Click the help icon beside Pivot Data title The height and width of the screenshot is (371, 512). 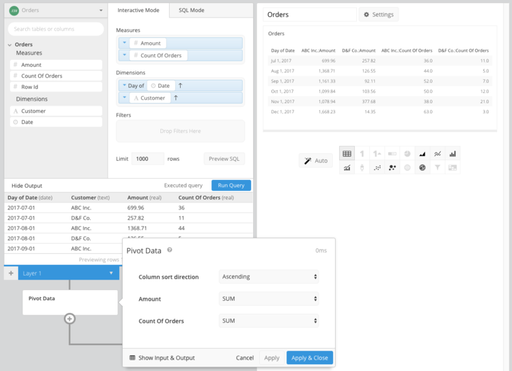tap(170, 250)
